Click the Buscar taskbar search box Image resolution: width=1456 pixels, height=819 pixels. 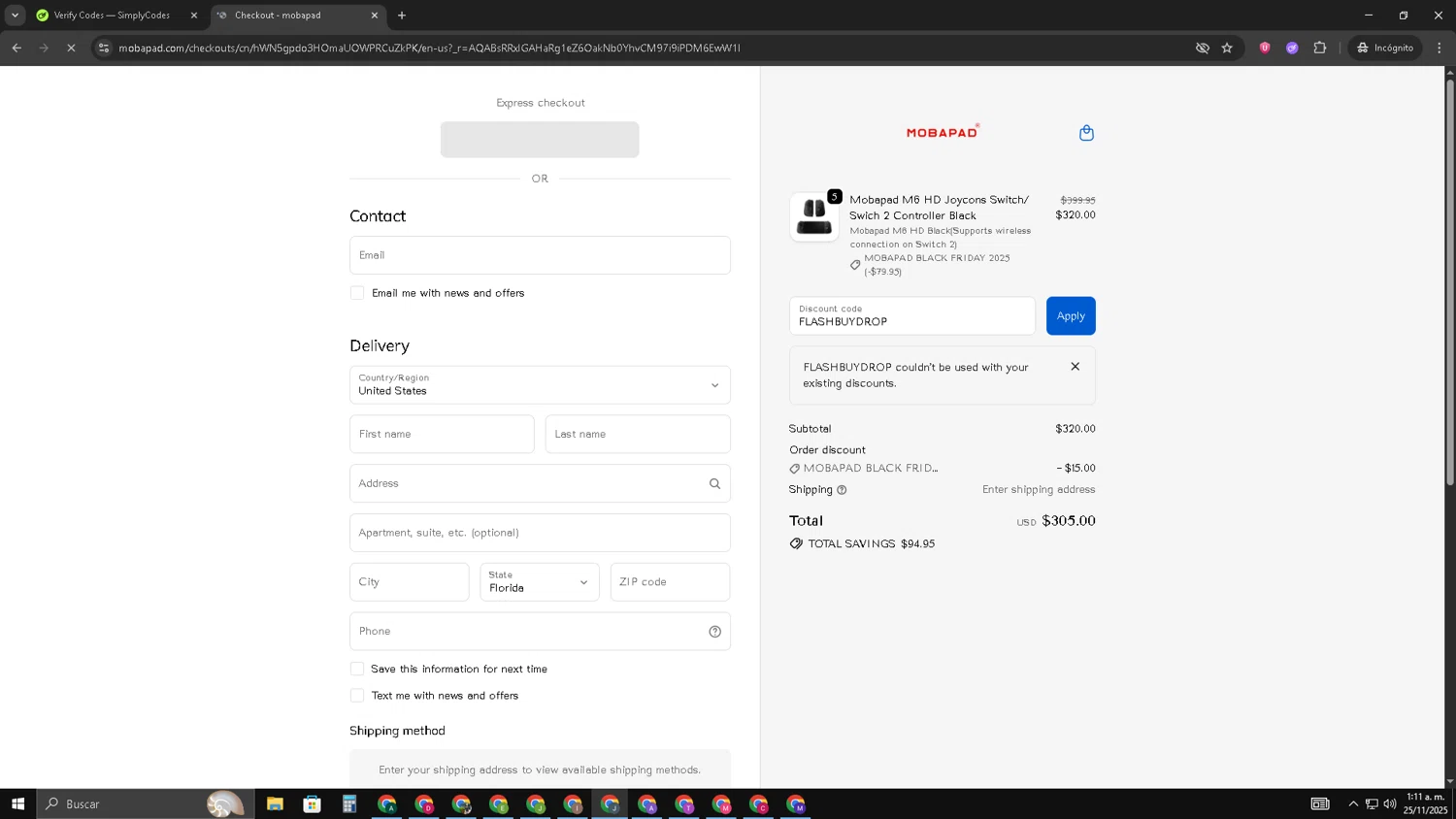point(146,803)
